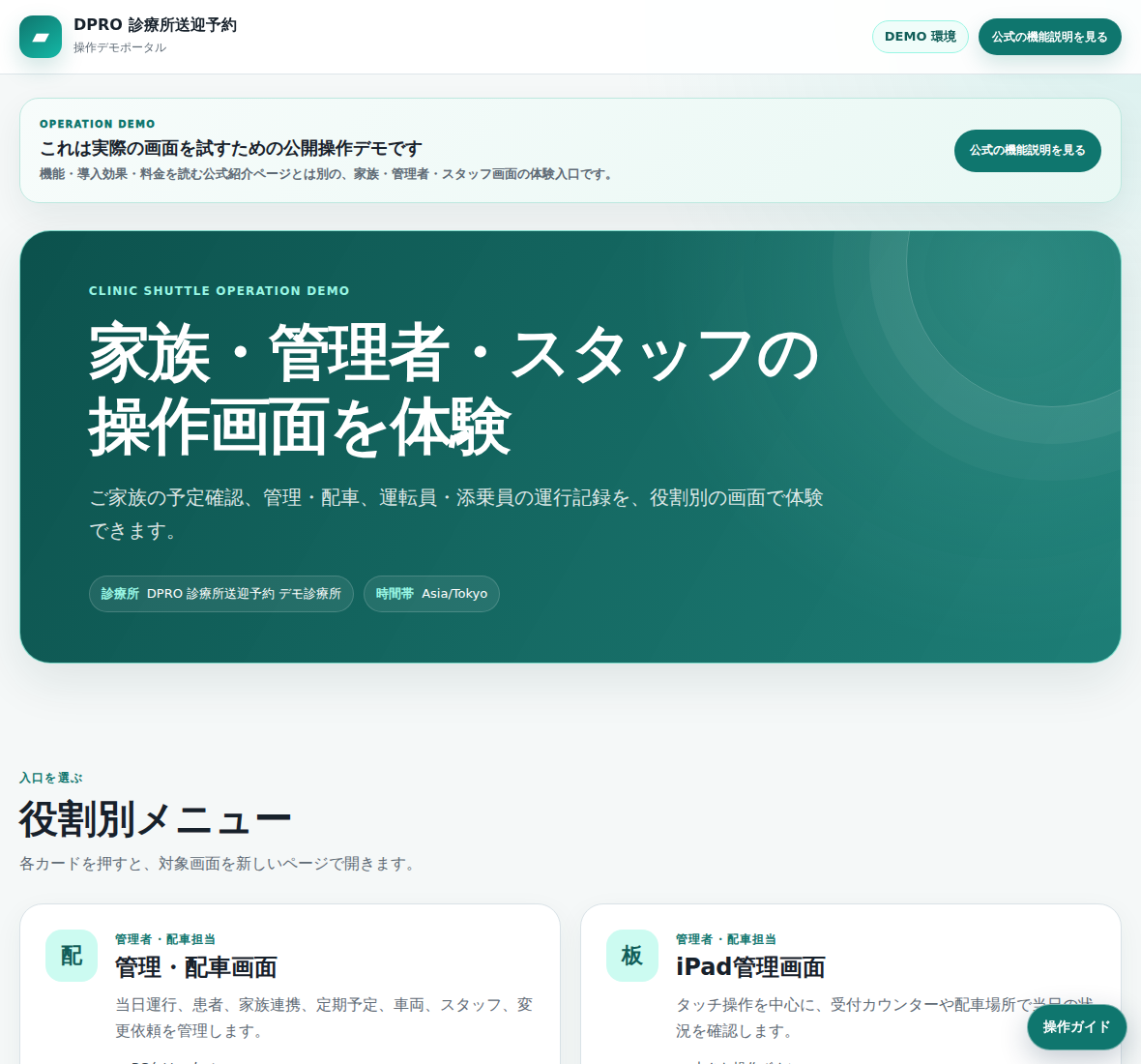Click the DPRO 診療所送迎予約 site title
Image resolution: width=1141 pixels, height=1064 pixels.
point(155,25)
